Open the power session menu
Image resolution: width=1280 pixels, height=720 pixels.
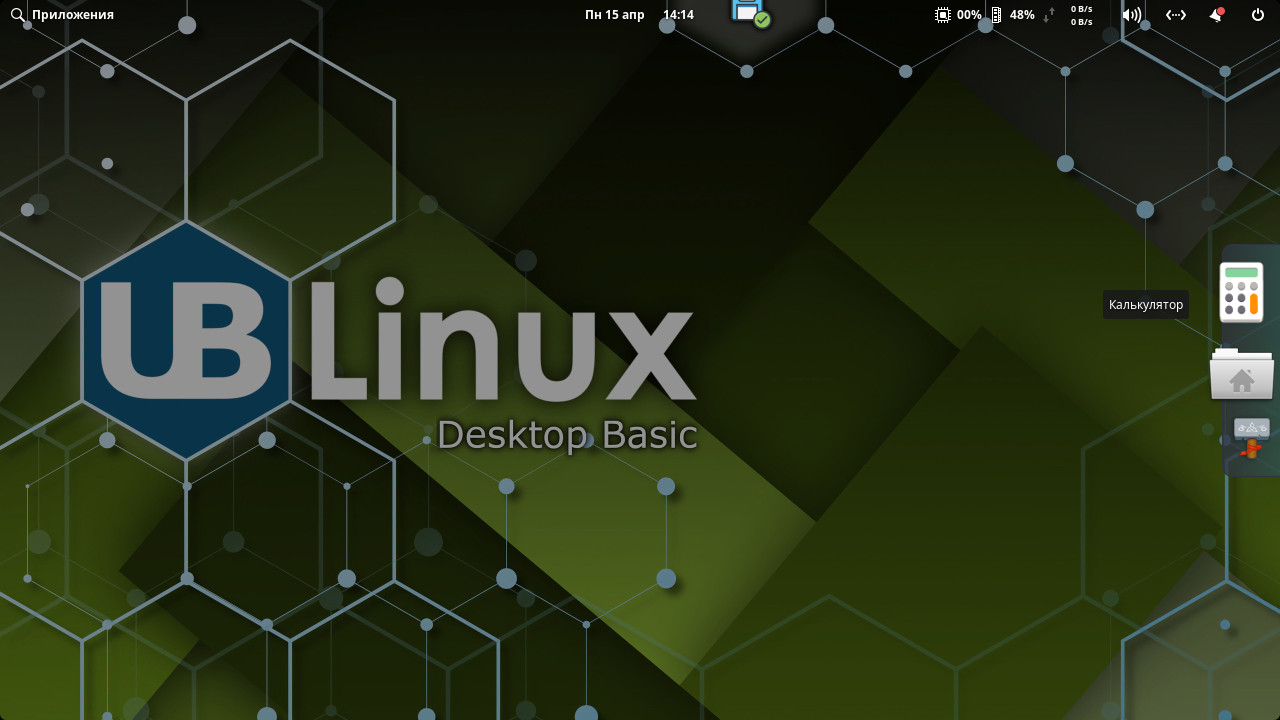[1258, 15]
